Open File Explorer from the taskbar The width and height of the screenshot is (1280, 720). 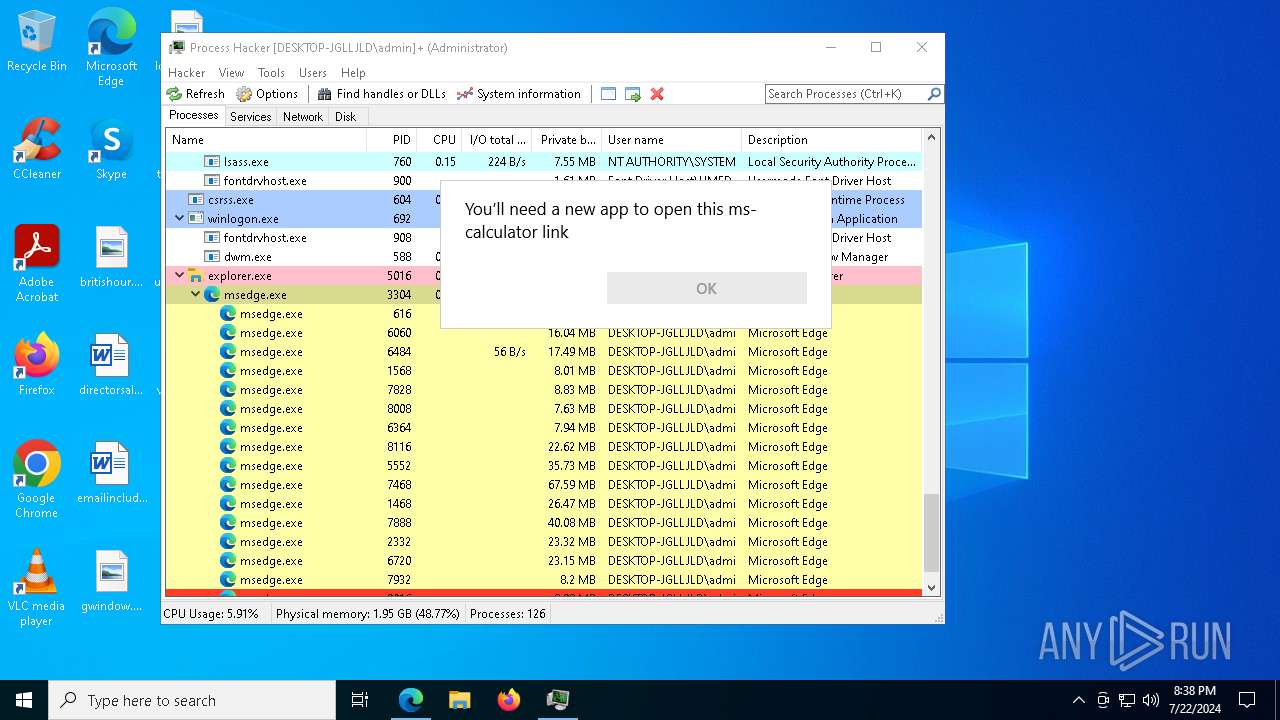pos(459,700)
